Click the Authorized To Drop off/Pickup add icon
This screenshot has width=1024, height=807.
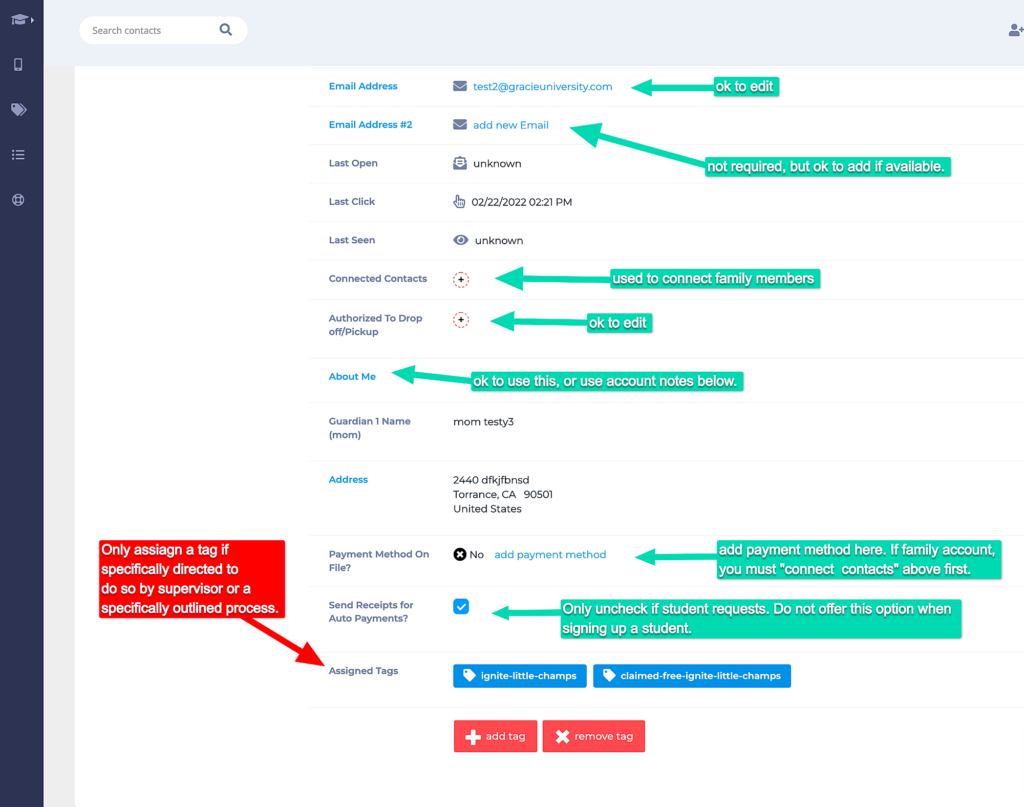click(x=461, y=320)
